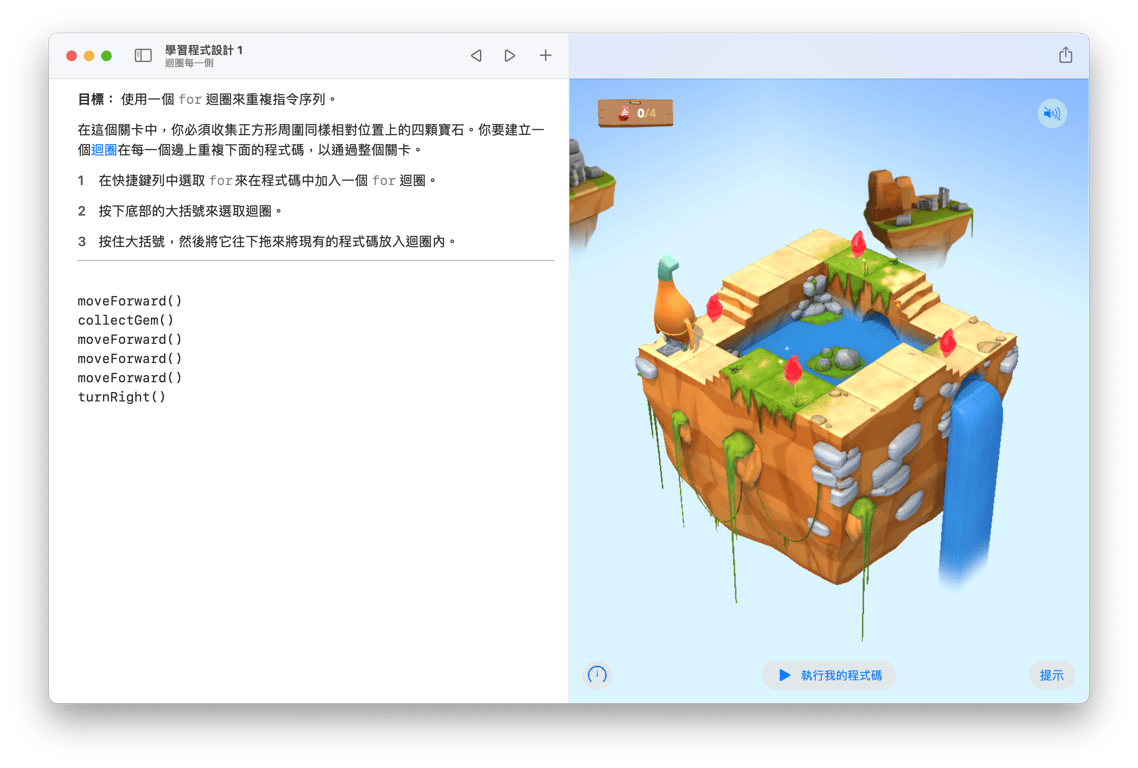Go to next page arrow
The image size is (1138, 768).
tap(509, 55)
